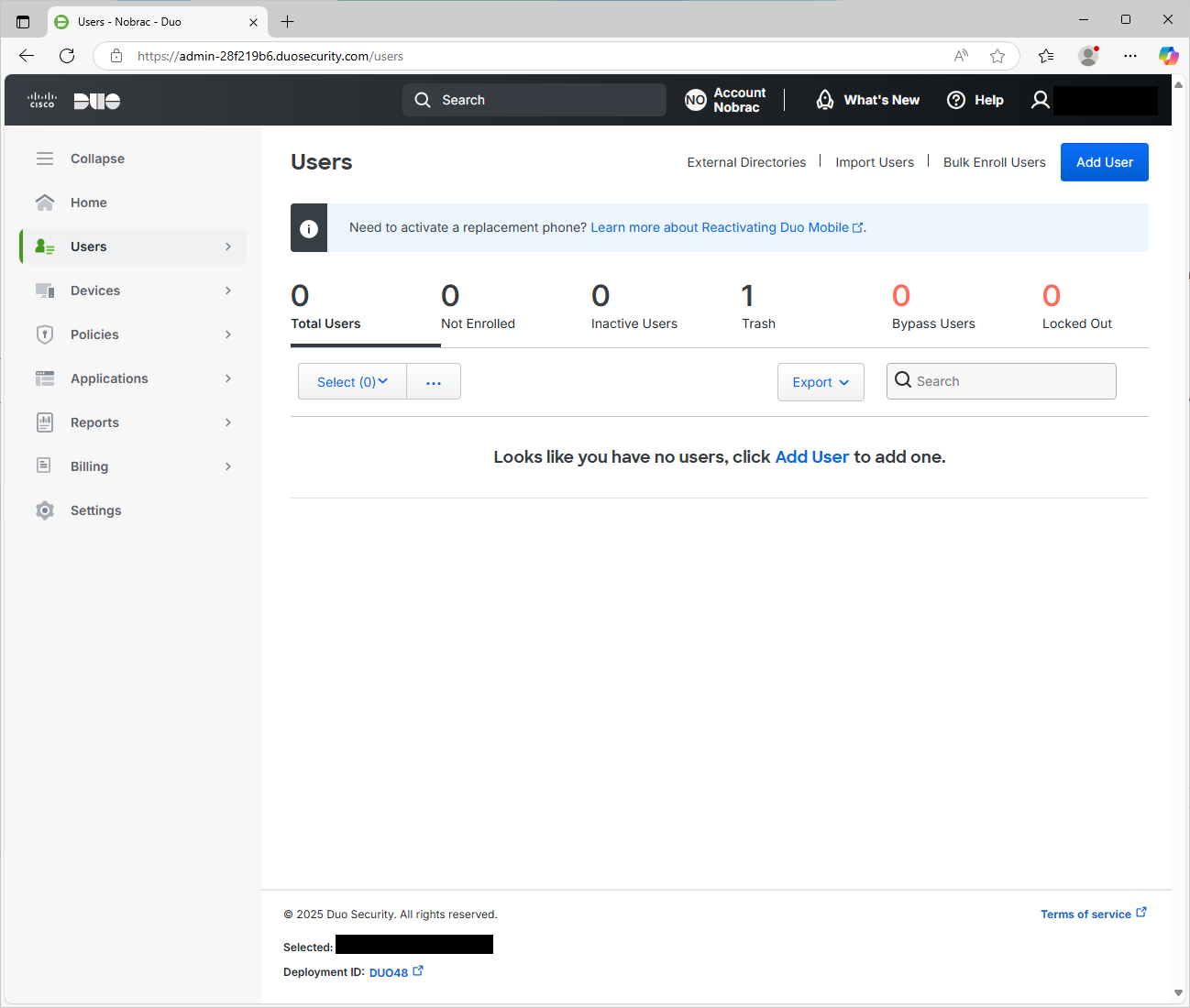
Task: Click the info icon in the banner
Action: point(309,228)
